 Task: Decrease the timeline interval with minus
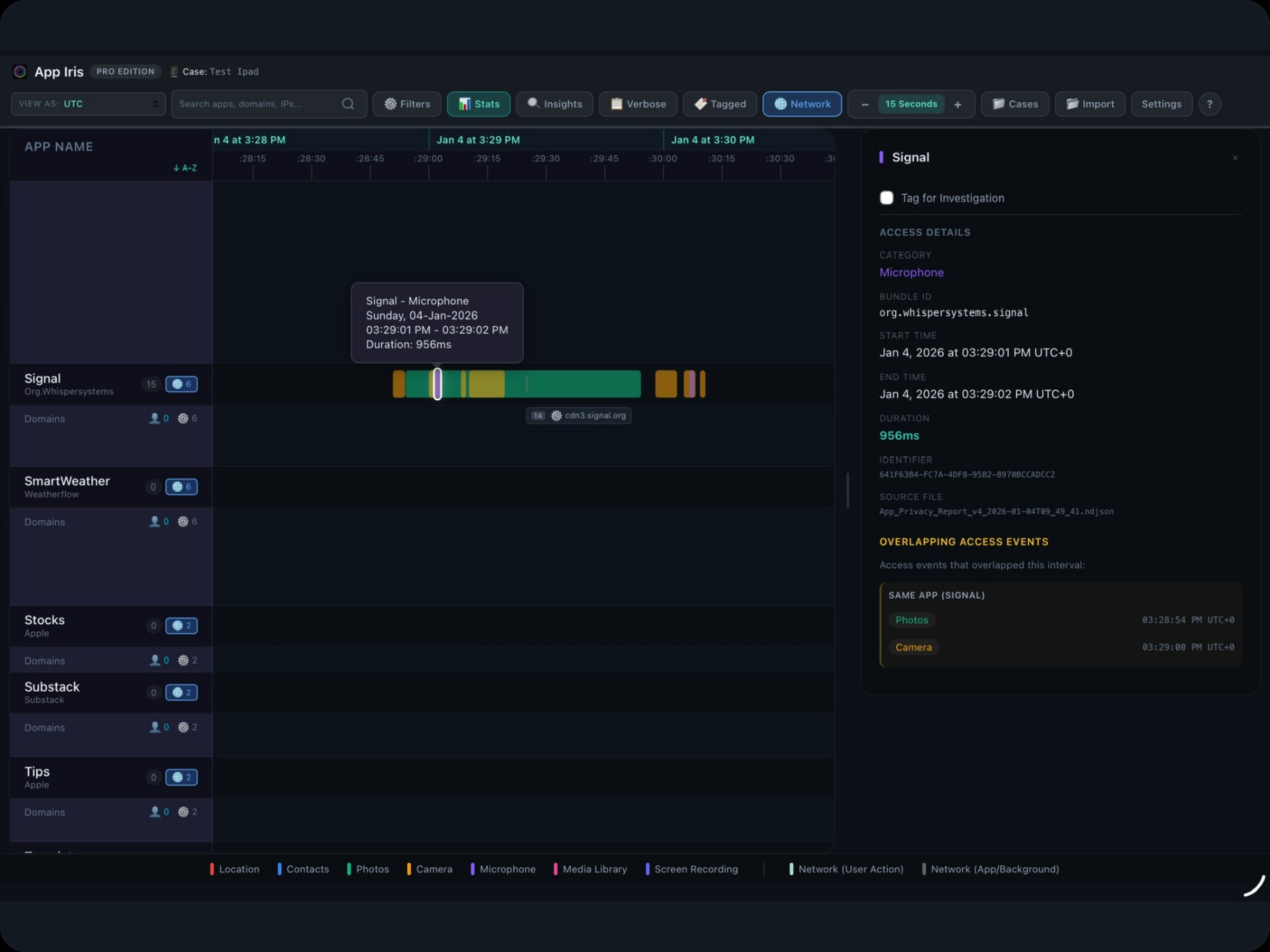pos(865,105)
